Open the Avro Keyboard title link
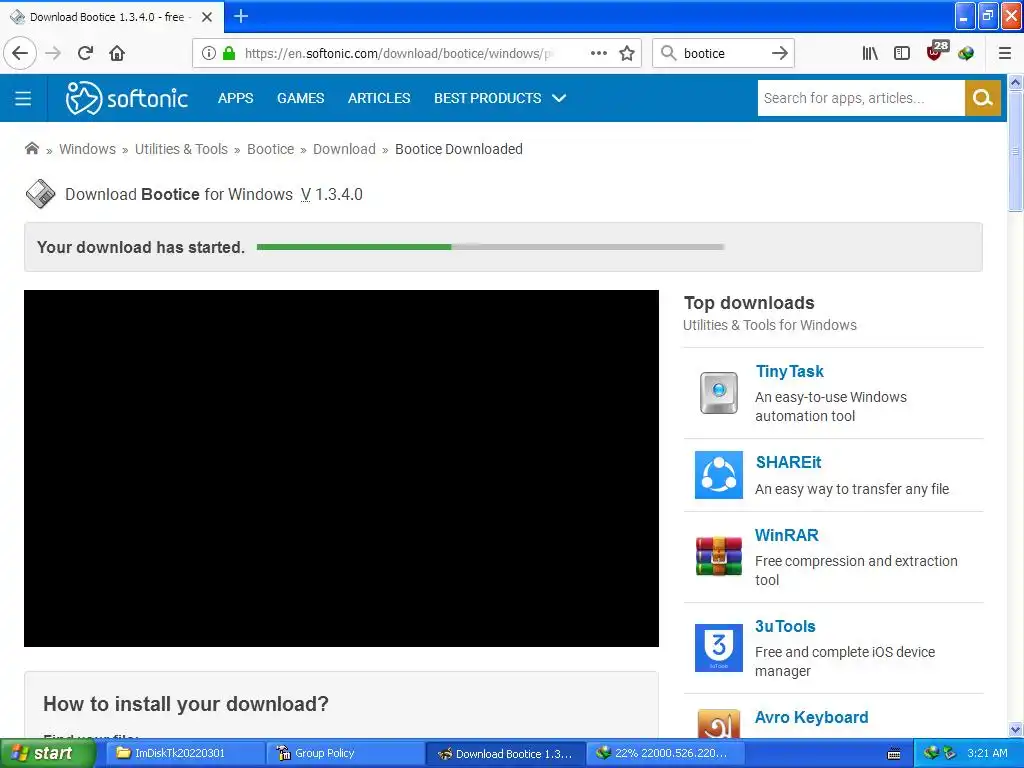 (811, 717)
